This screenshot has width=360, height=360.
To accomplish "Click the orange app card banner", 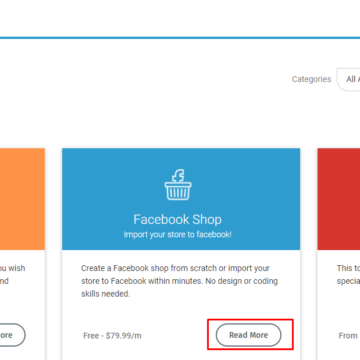I will 22,199.
